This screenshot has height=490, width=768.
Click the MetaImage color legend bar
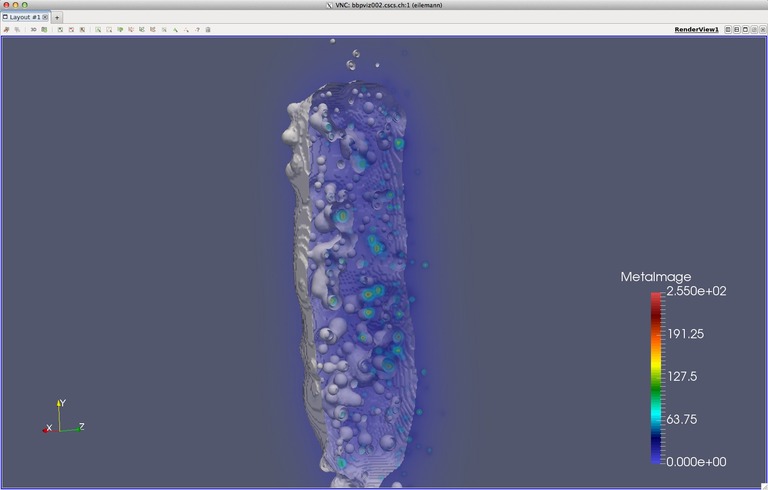pyautogui.click(x=656, y=378)
